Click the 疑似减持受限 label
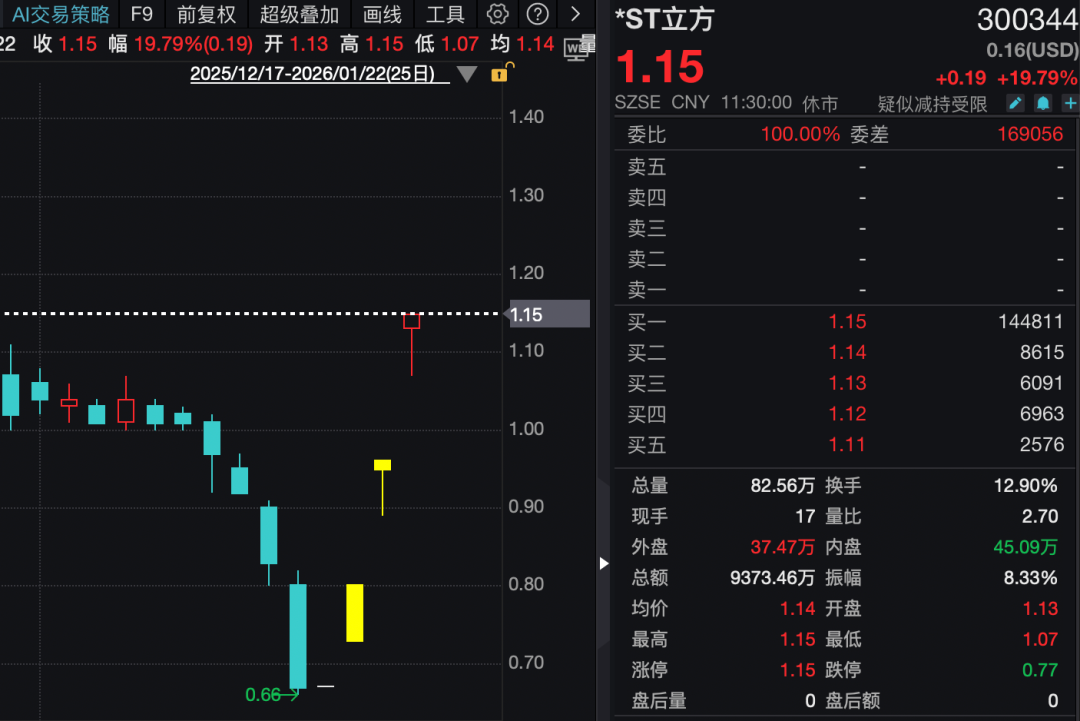Screen dimensions: 1080x721 [932, 104]
